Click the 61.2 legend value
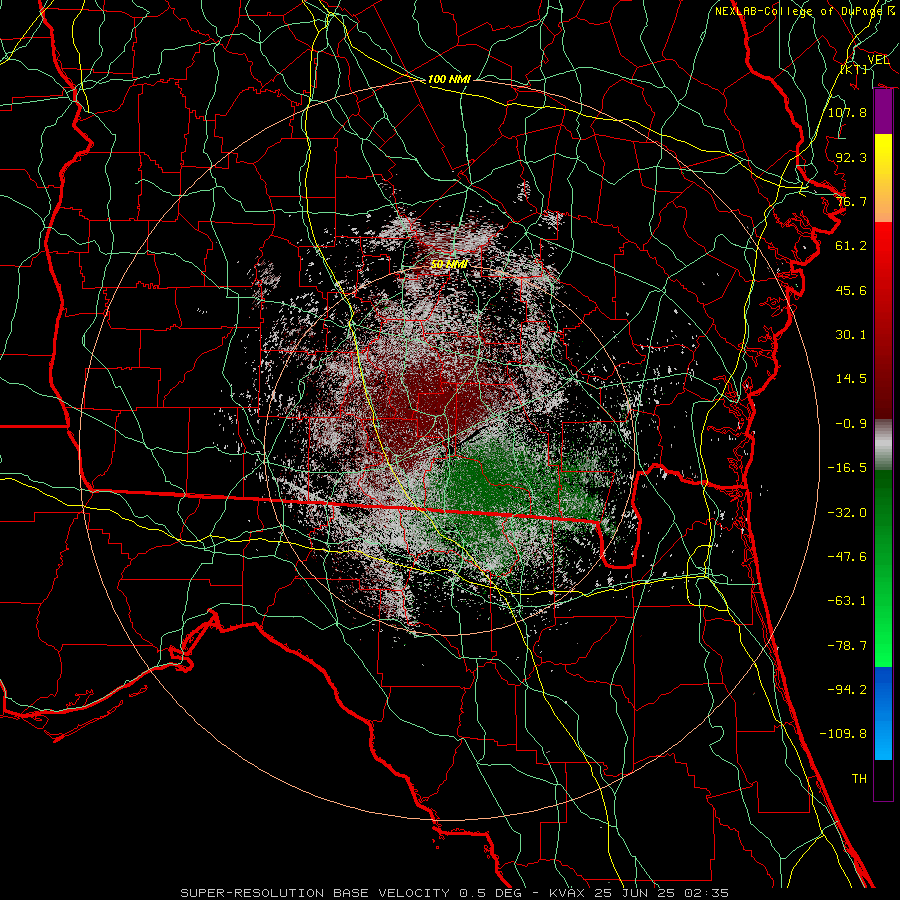This screenshot has height=900, width=900. (851, 246)
